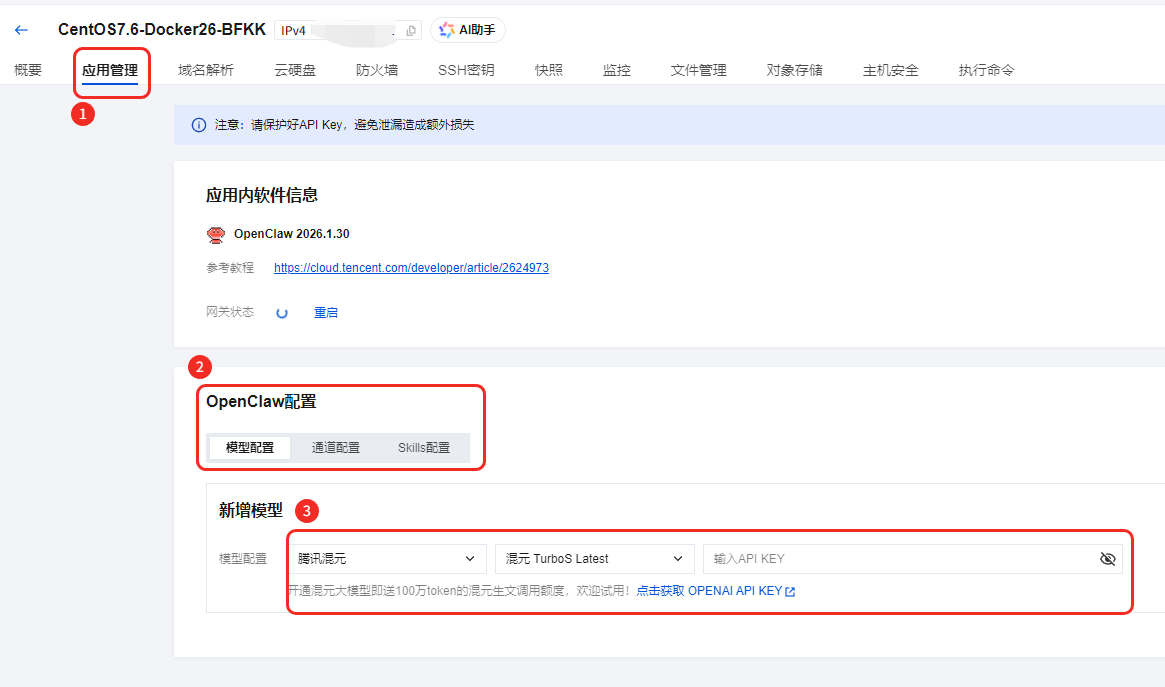Screen dimensions: 1165x687
Task: Open the Tencent Cloud tutorial article link
Action: pos(411,268)
